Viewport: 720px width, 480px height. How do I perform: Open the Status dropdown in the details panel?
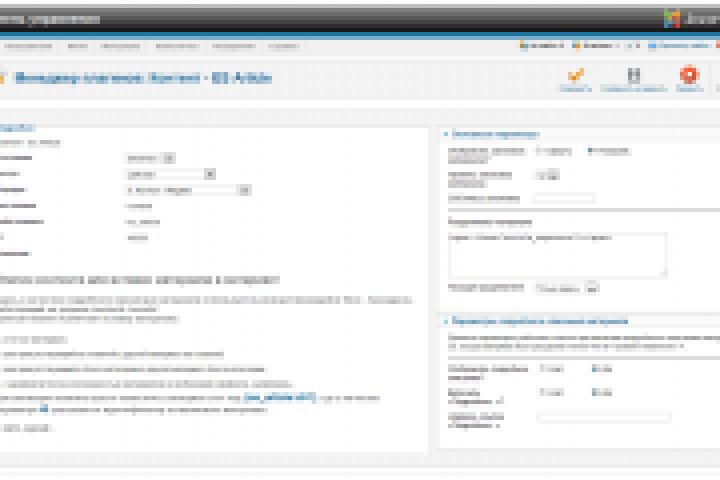pyautogui.click(x=150, y=158)
